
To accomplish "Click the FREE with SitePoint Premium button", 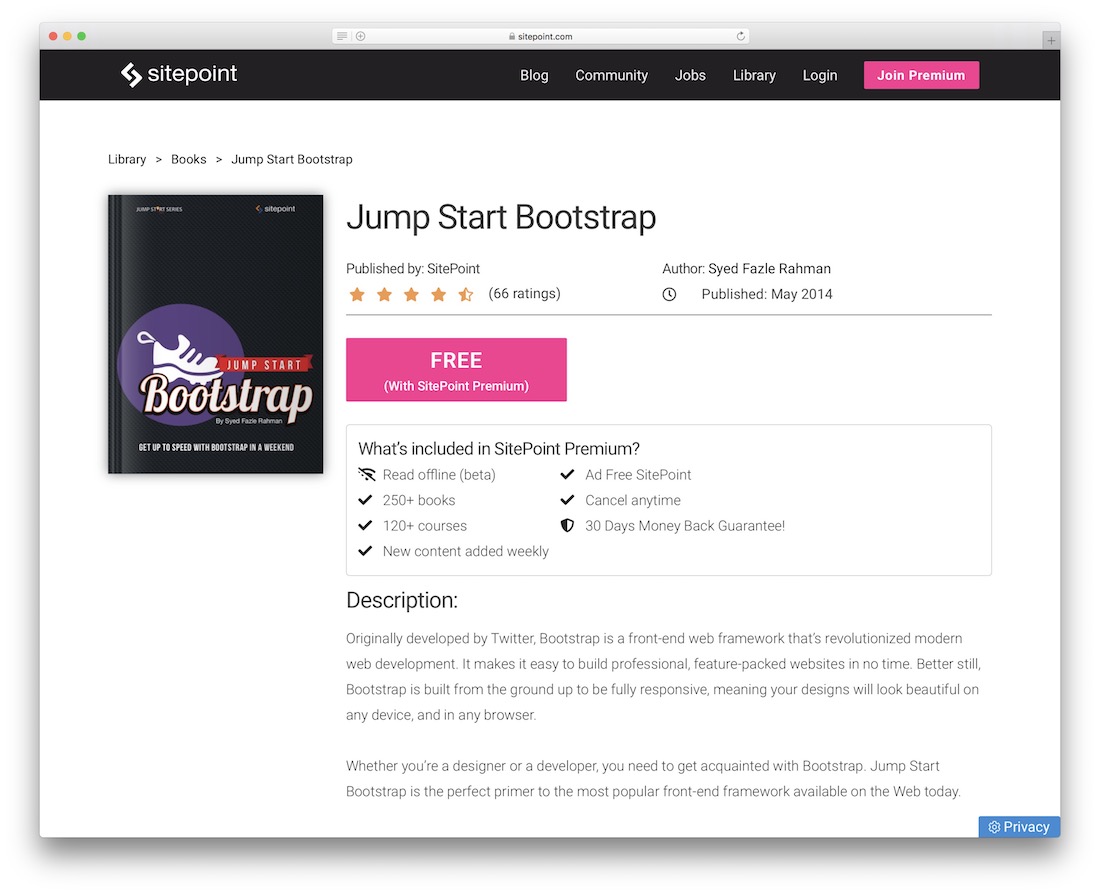I will click(456, 370).
